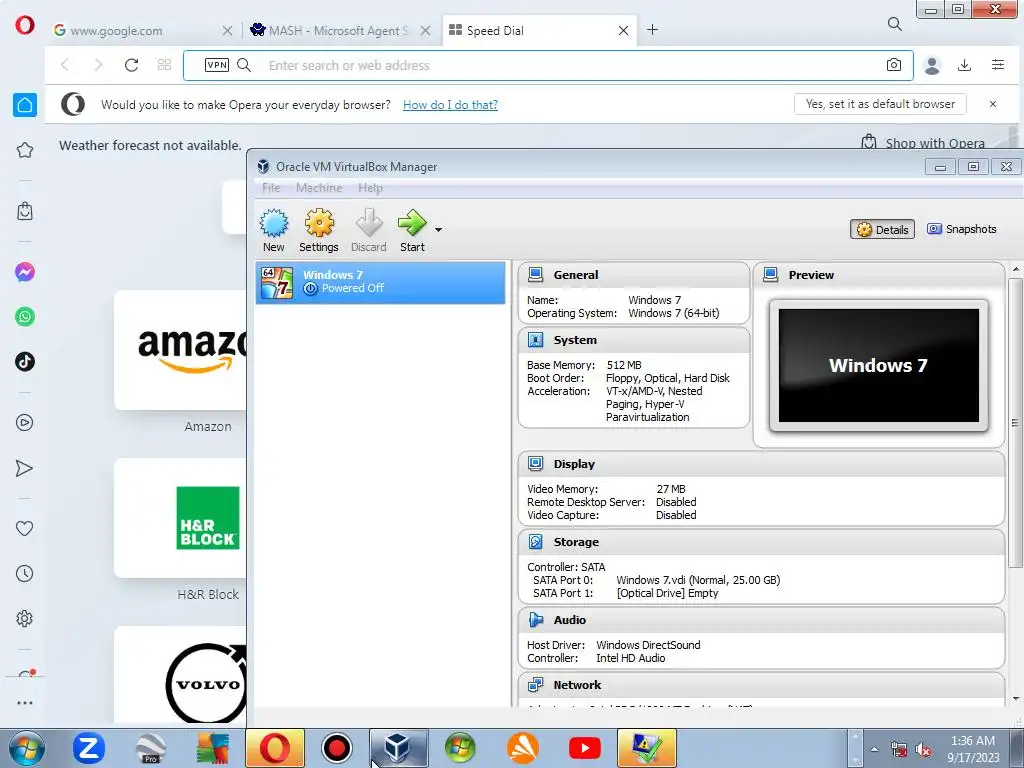Start the VM with green arrow
The image size is (1024, 768).
(x=412, y=230)
